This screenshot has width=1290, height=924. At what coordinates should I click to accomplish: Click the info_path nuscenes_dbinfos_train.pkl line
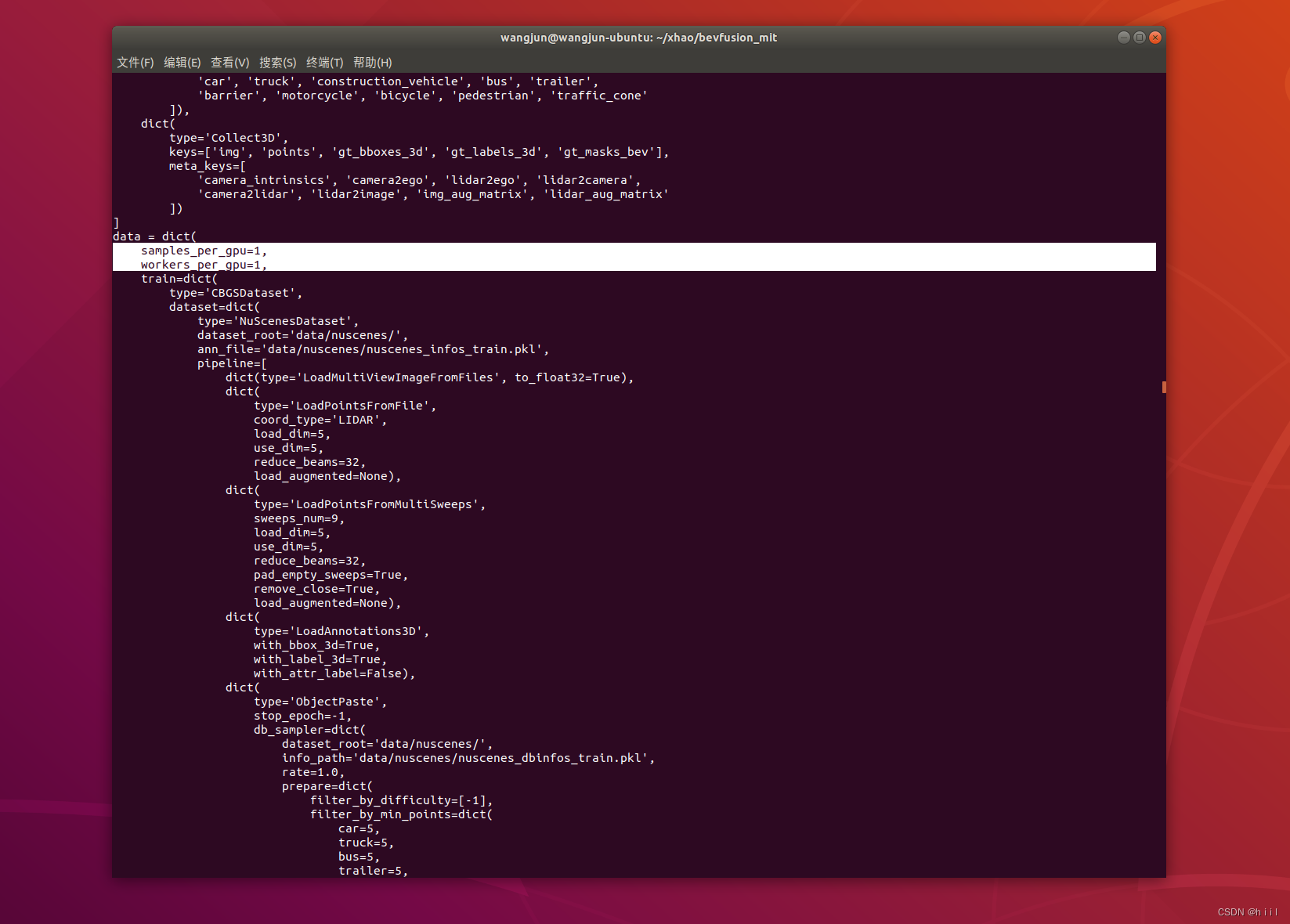point(468,758)
